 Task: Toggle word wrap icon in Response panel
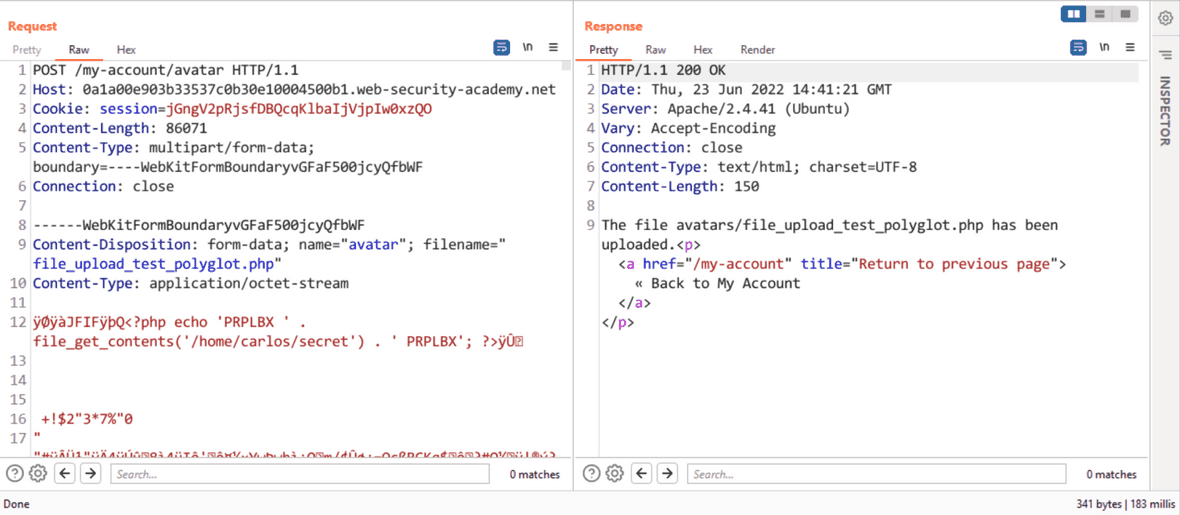[x=1078, y=47]
